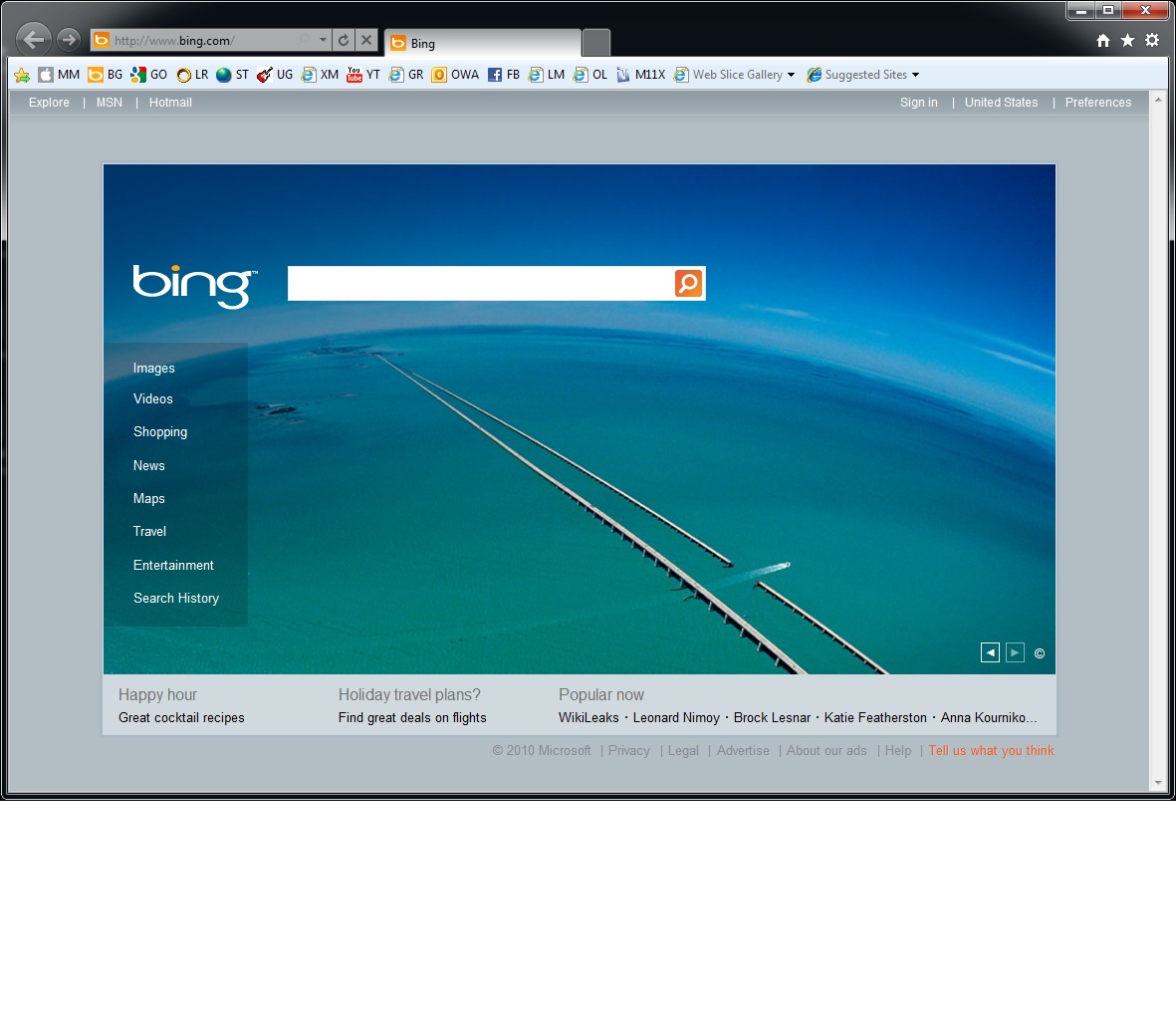Open the MSN link
This screenshot has width=1176, height=1020.
[109, 102]
